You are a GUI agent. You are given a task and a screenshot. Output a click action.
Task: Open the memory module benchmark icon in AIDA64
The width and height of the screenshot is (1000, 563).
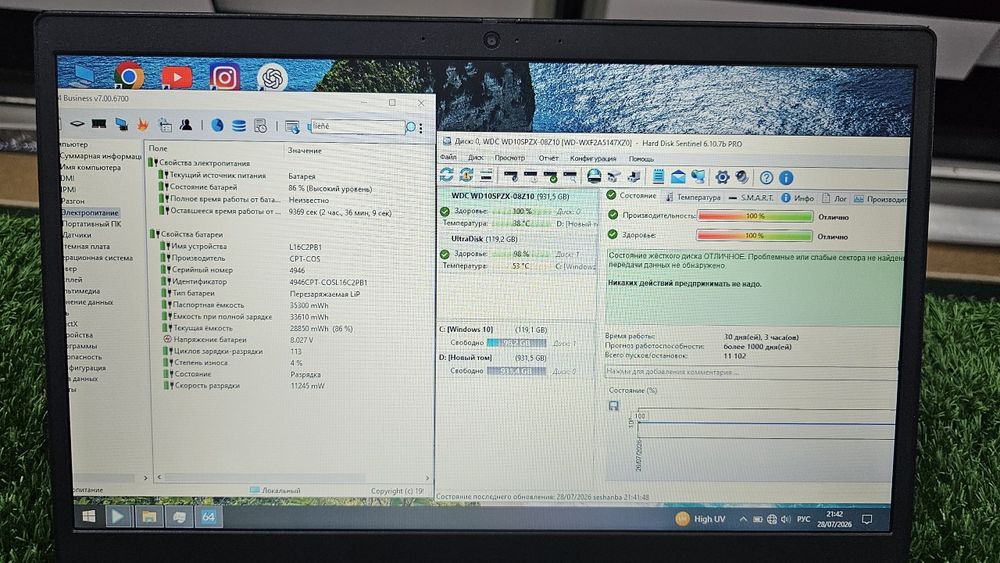point(99,124)
